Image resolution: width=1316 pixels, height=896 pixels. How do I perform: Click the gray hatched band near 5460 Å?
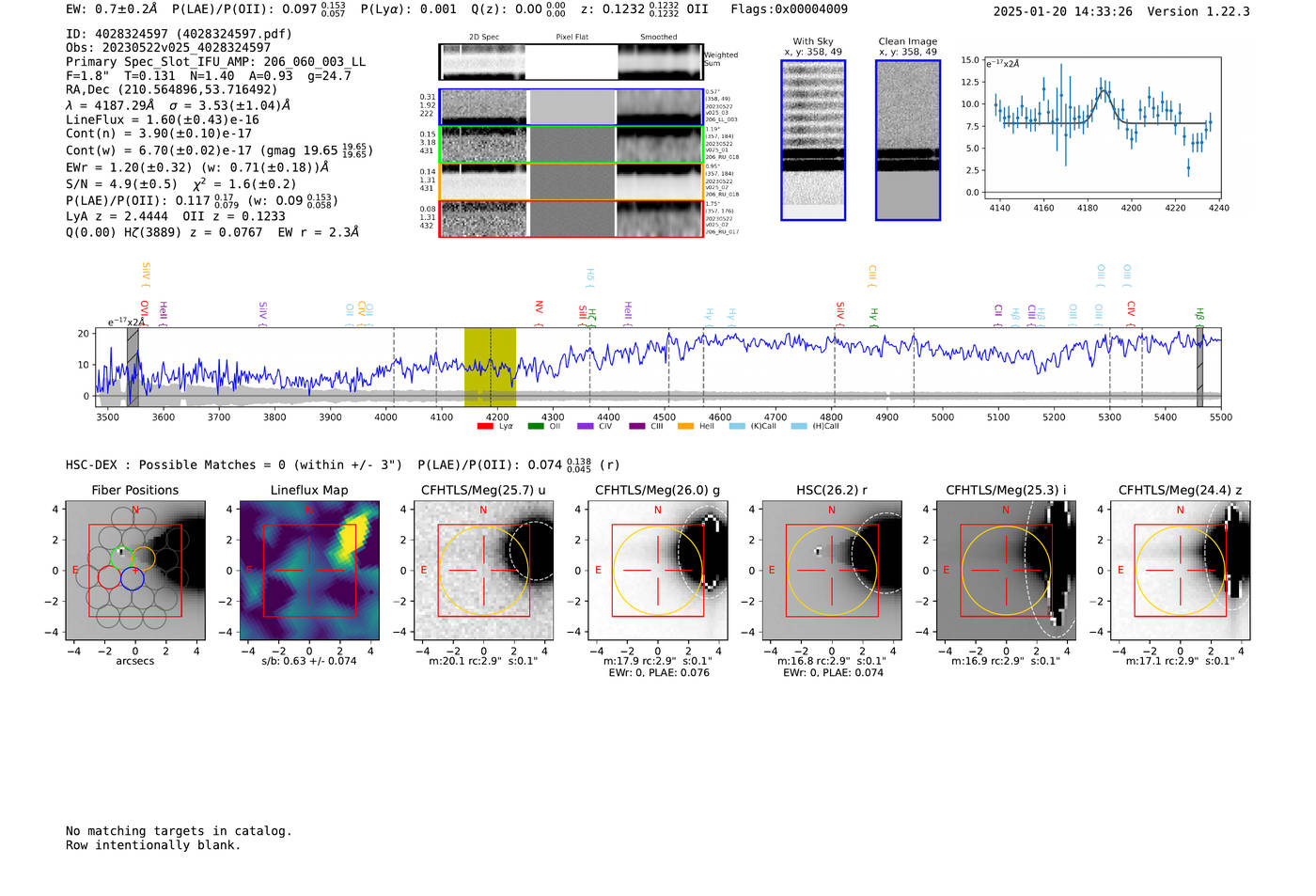1199,367
